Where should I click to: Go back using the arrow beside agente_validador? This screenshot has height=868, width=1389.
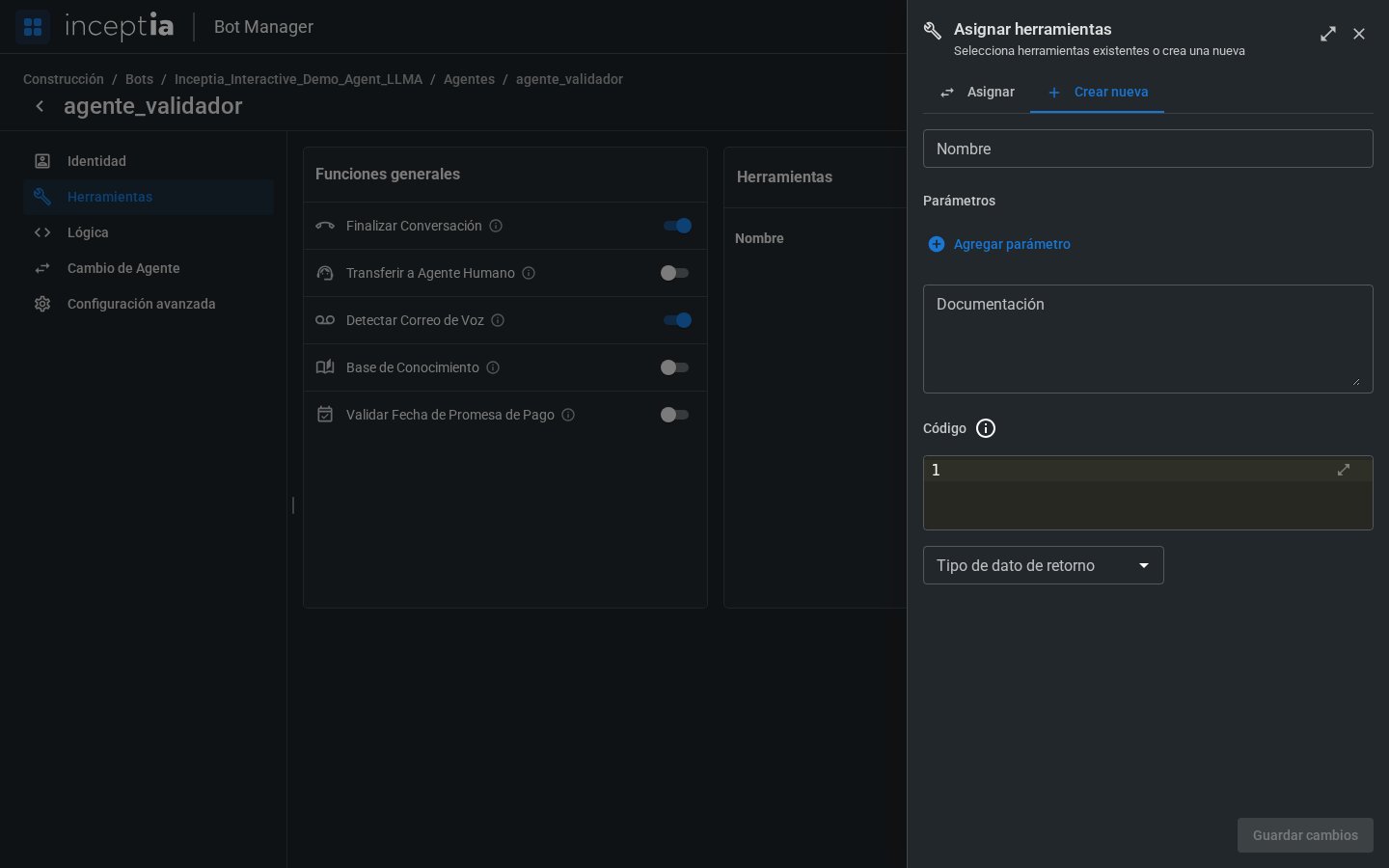point(40,106)
